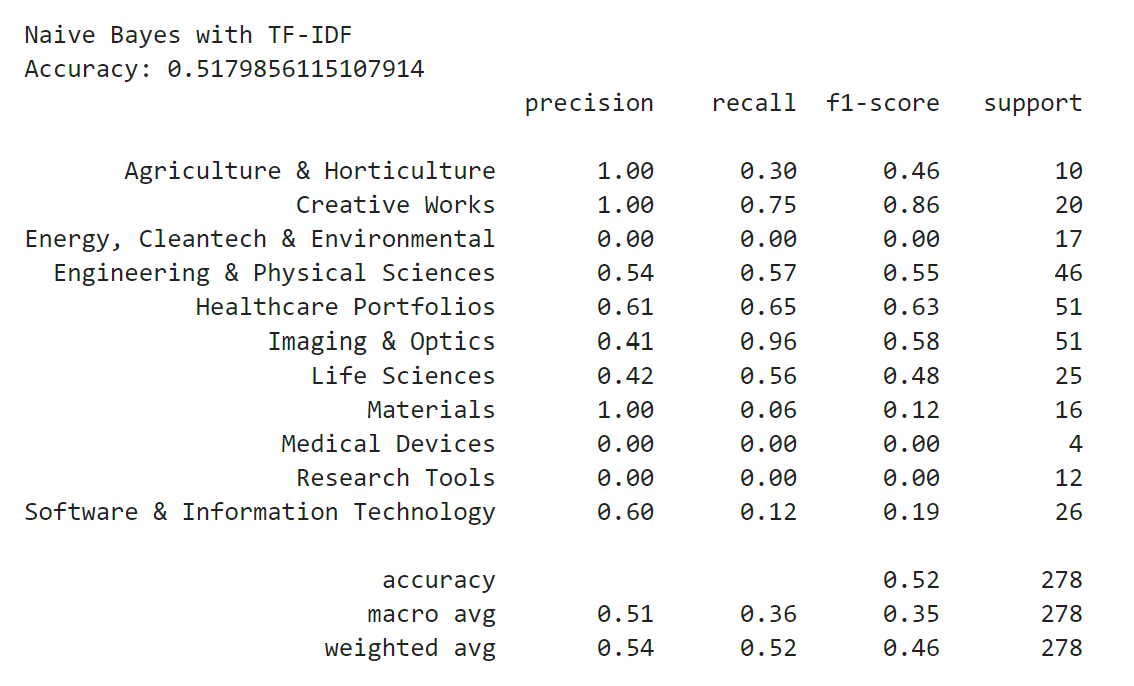Image resolution: width=1134 pixels, height=686 pixels.
Task: Click the Imaging & Optics row label
Action: pos(381,342)
